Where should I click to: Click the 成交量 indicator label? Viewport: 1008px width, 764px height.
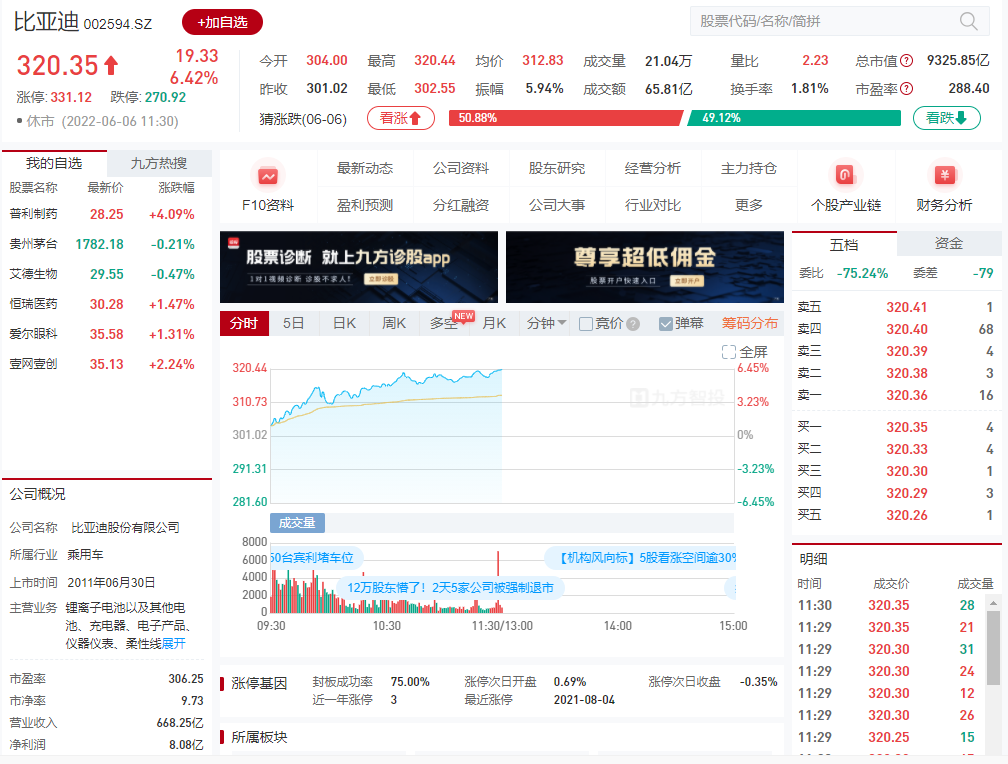(x=297, y=523)
